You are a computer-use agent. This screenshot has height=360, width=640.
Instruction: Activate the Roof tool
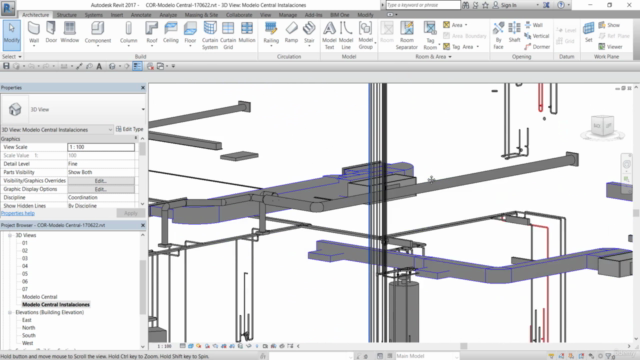(151, 33)
